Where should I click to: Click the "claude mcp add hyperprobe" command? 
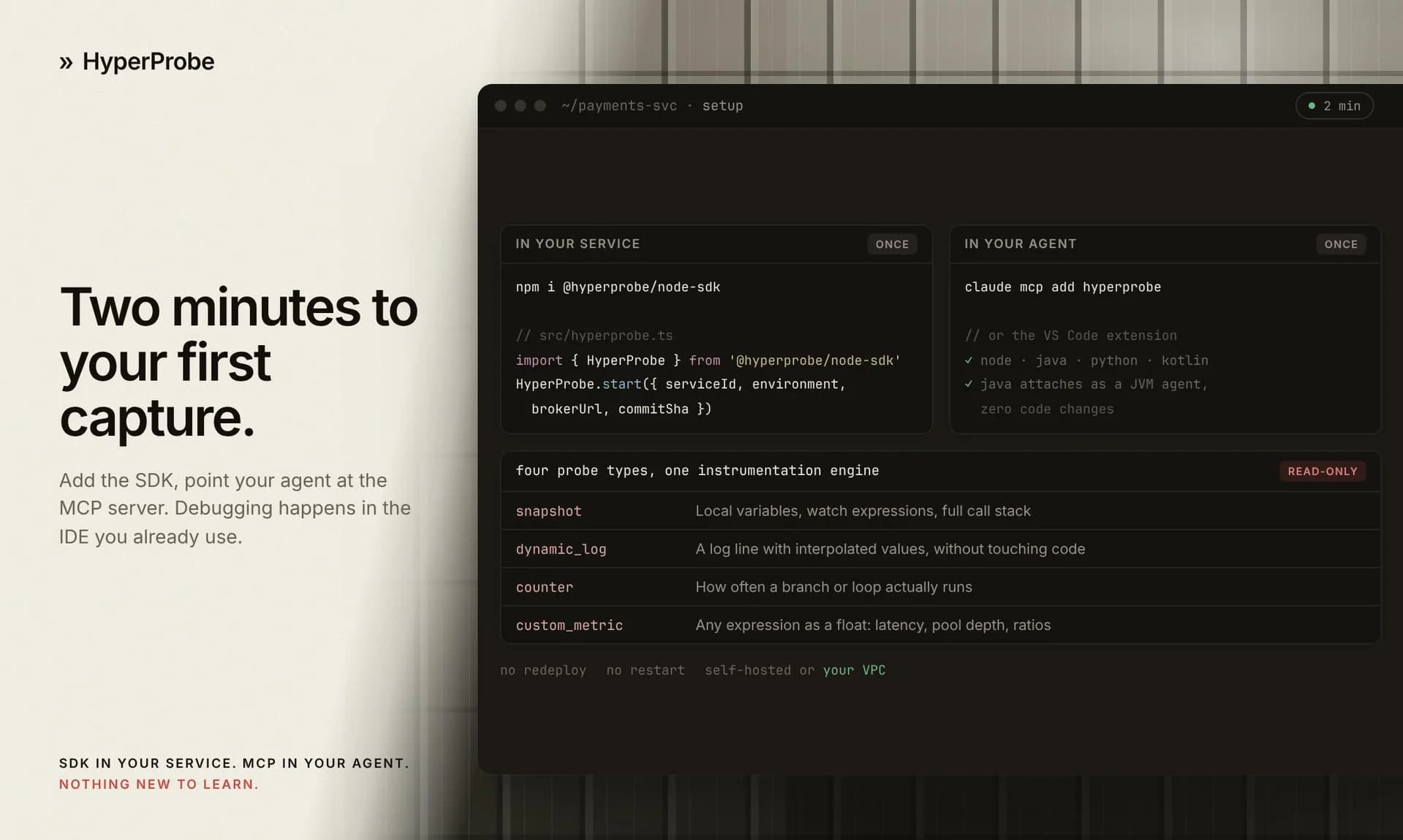click(x=1062, y=287)
